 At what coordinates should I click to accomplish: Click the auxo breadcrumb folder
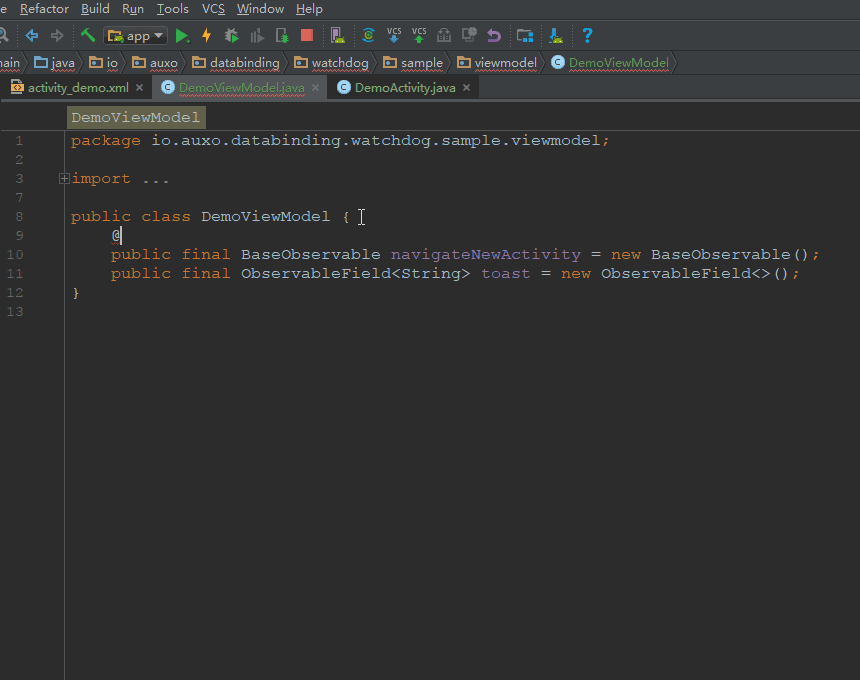pos(155,63)
